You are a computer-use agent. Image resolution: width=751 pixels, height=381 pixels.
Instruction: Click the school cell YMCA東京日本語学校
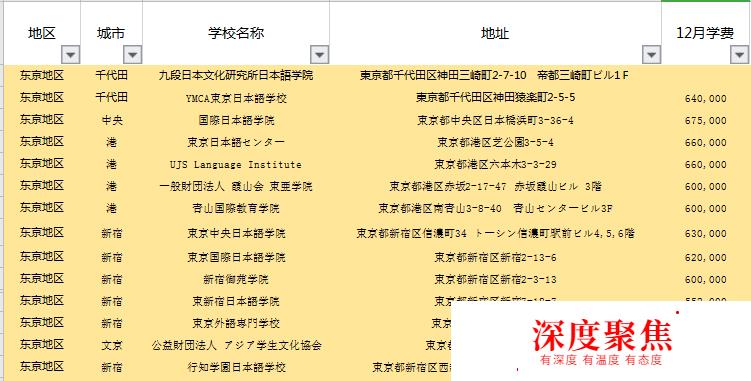click(236, 98)
